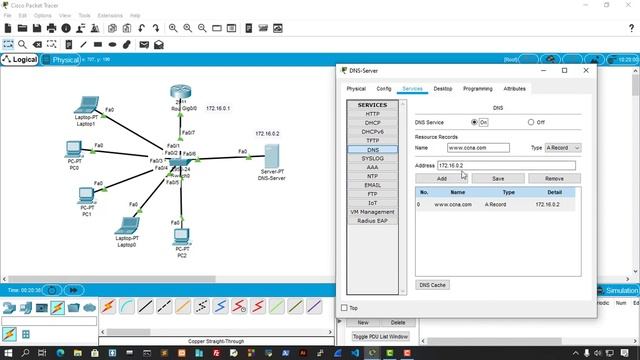Pick the Fiber orange cable
Screen dimensions: 640x360
point(183,307)
